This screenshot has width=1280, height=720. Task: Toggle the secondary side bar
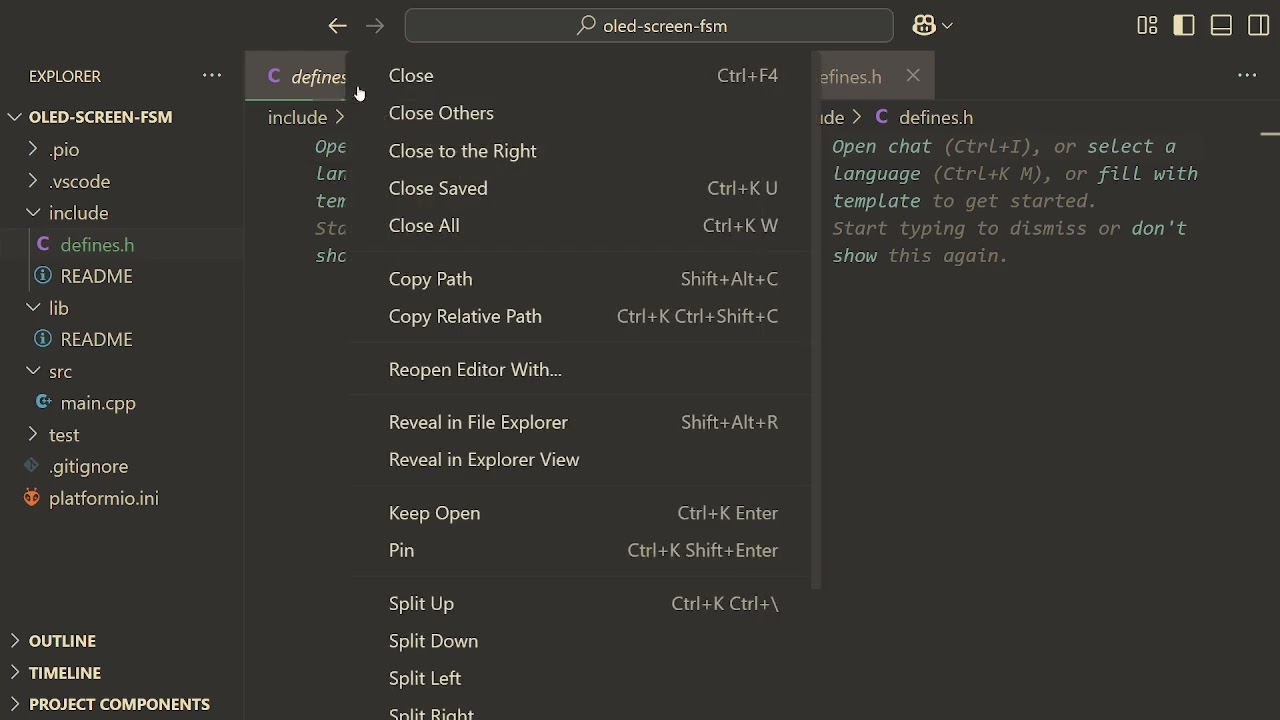(1259, 26)
